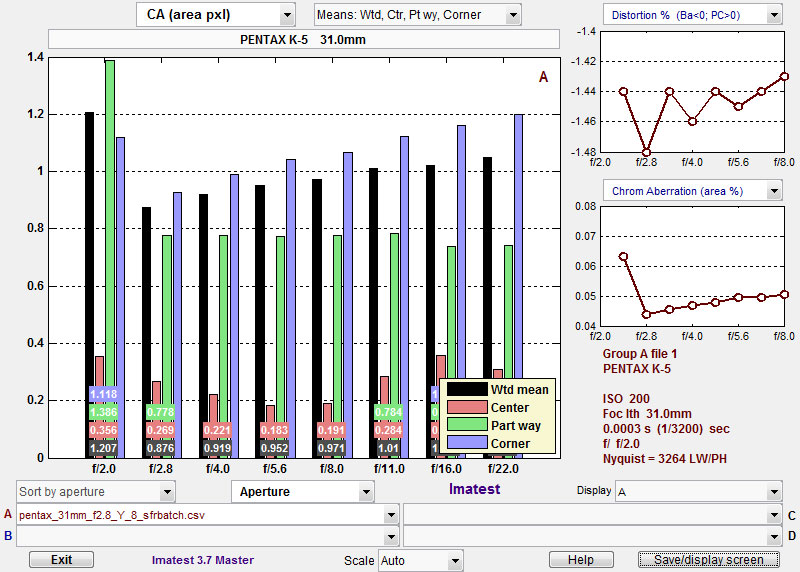This screenshot has width=800, height=572.
Task: Open the Distortion % dropdown
Action: pyautogui.click(x=692, y=15)
